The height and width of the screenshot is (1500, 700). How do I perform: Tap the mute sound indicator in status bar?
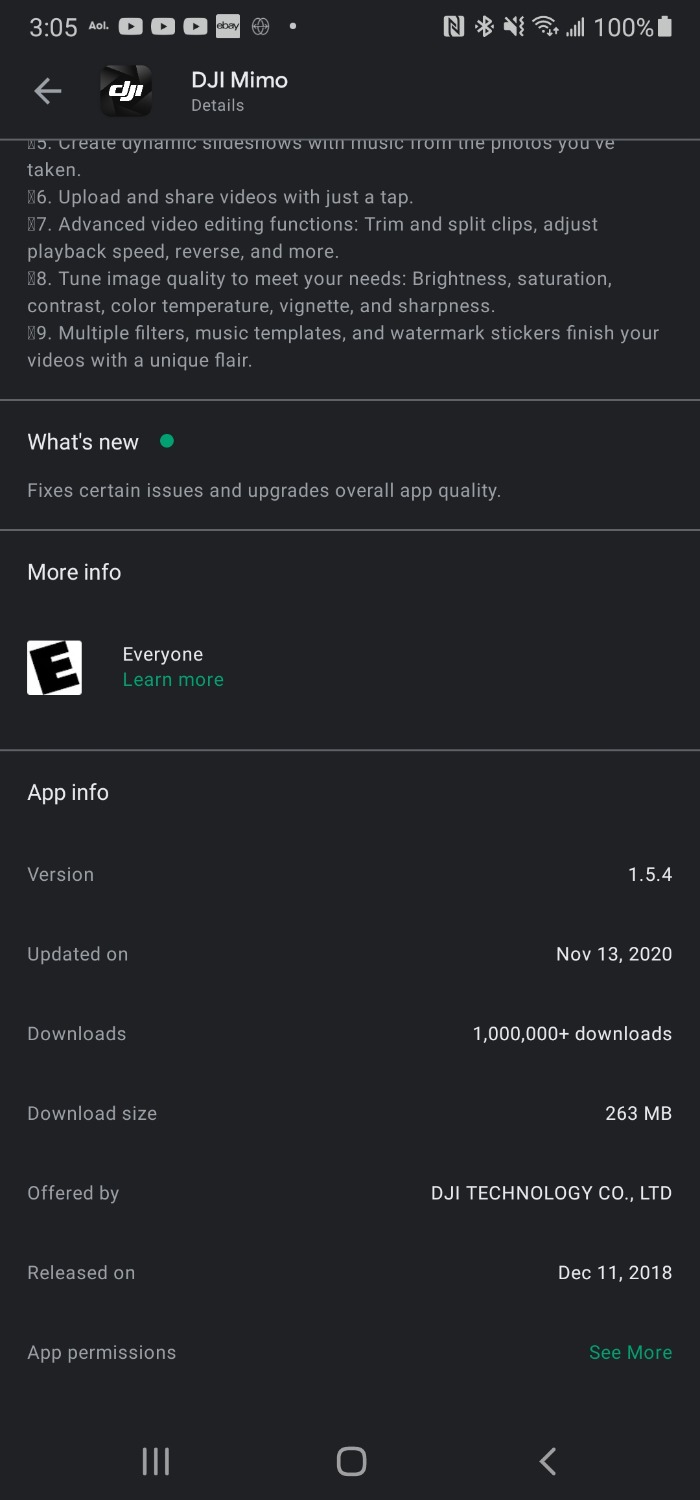(512, 27)
